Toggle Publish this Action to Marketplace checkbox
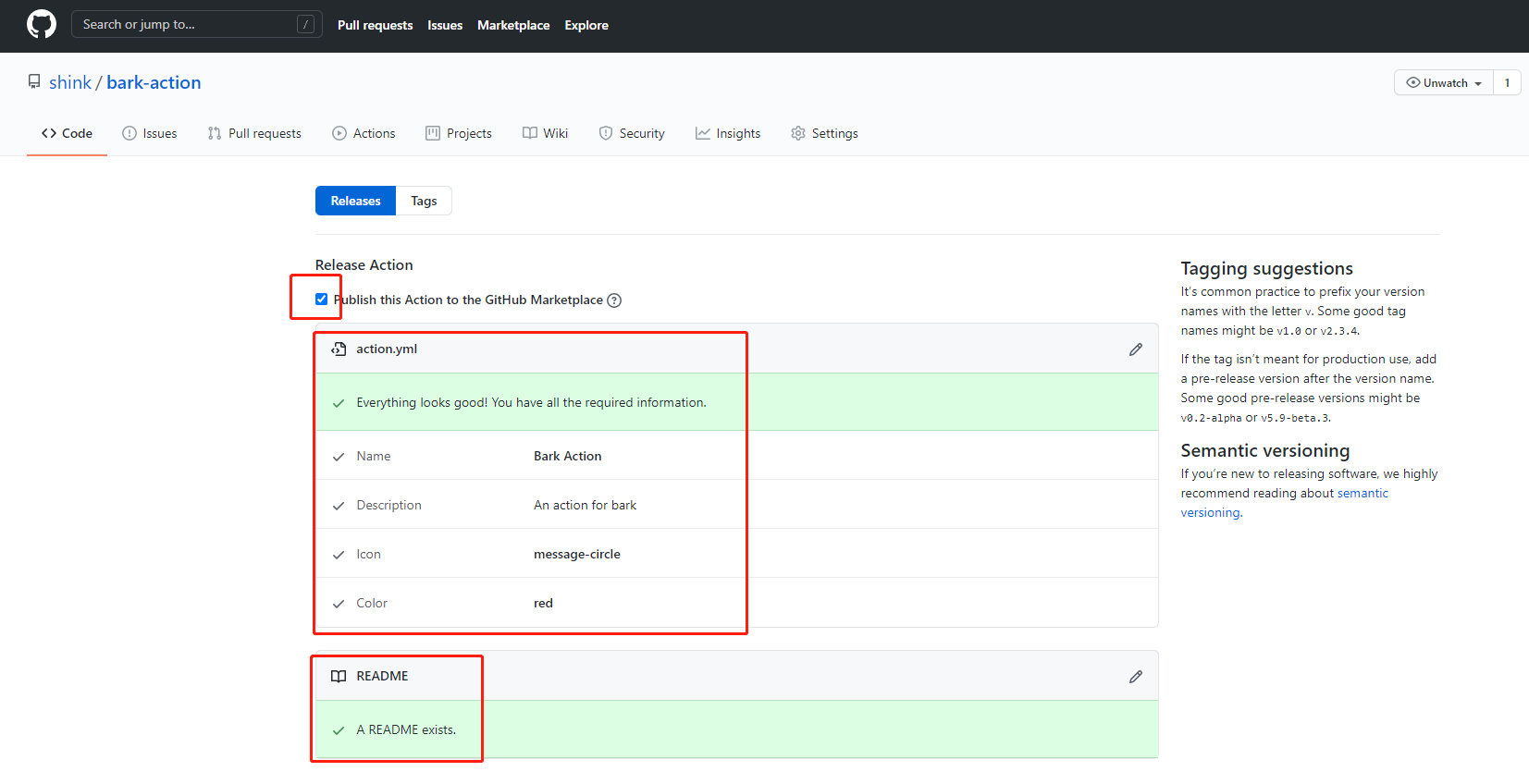Viewport: 1529px width, 784px height. click(321, 299)
